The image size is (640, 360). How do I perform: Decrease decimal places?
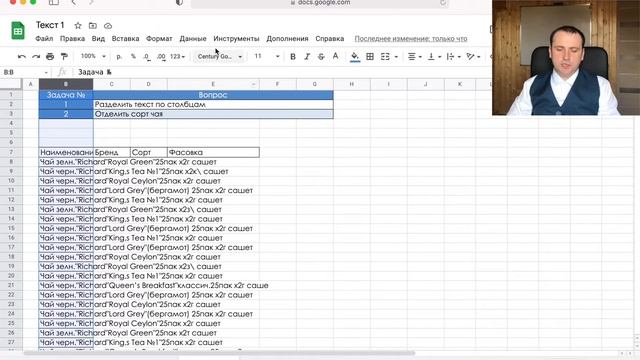[x=147, y=56]
